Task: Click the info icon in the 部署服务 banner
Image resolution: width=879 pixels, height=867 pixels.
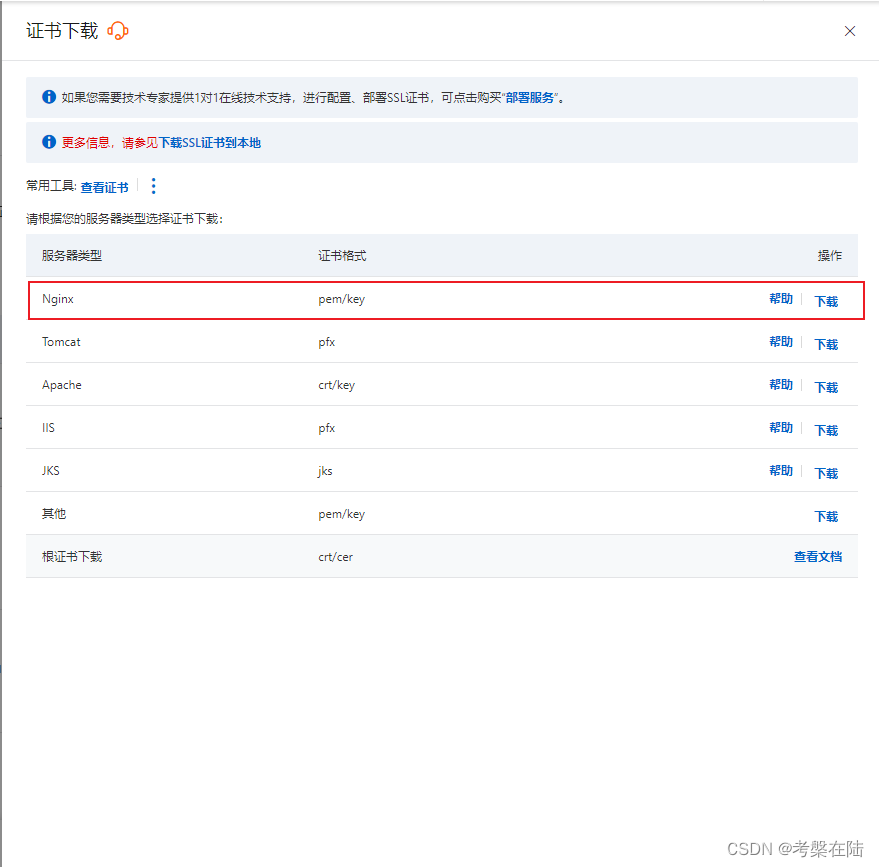Action: (x=49, y=96)
